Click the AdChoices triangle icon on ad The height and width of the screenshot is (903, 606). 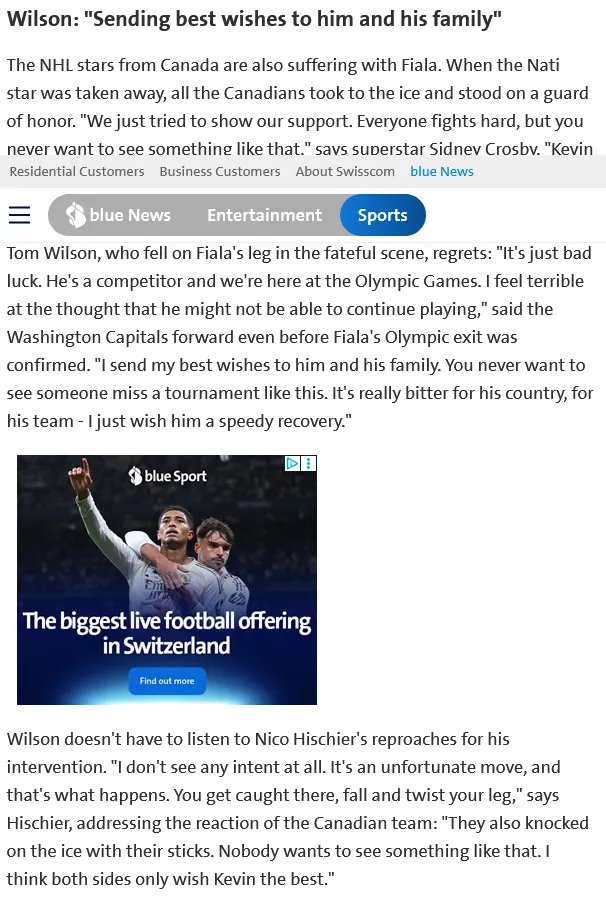click(293, 463)
